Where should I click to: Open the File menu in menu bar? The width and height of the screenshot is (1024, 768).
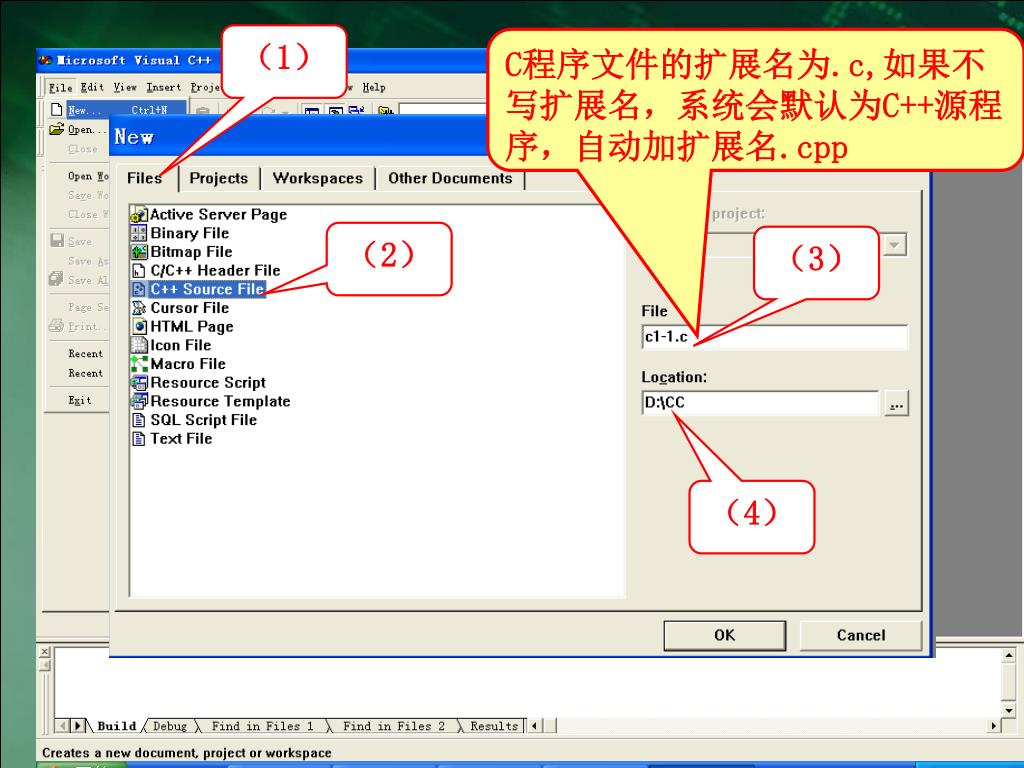(x=61, y=88)
